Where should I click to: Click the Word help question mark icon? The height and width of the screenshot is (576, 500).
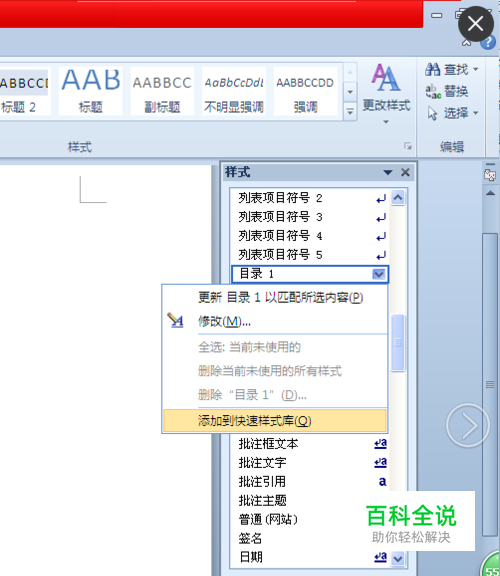click(488, 43)
